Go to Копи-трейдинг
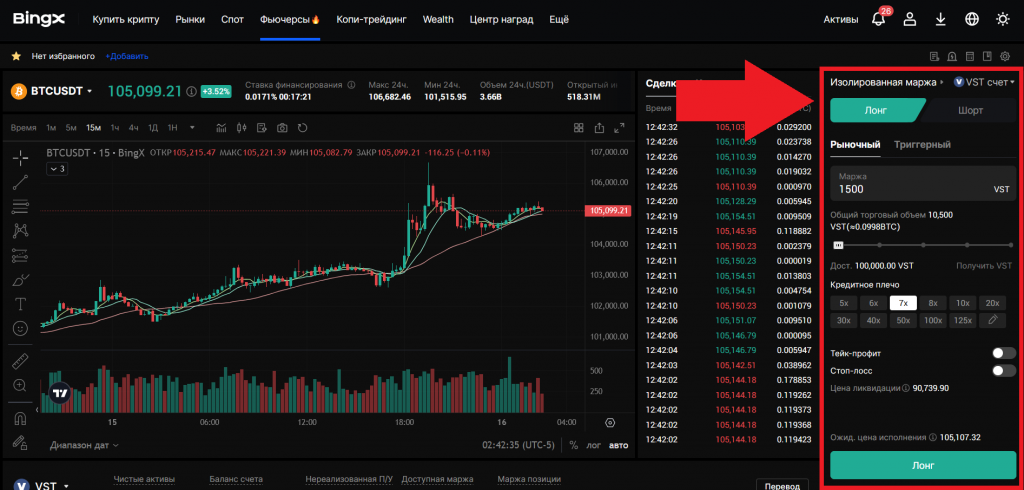Viewport: 1024px width, 490px height. tap(371, 20)
